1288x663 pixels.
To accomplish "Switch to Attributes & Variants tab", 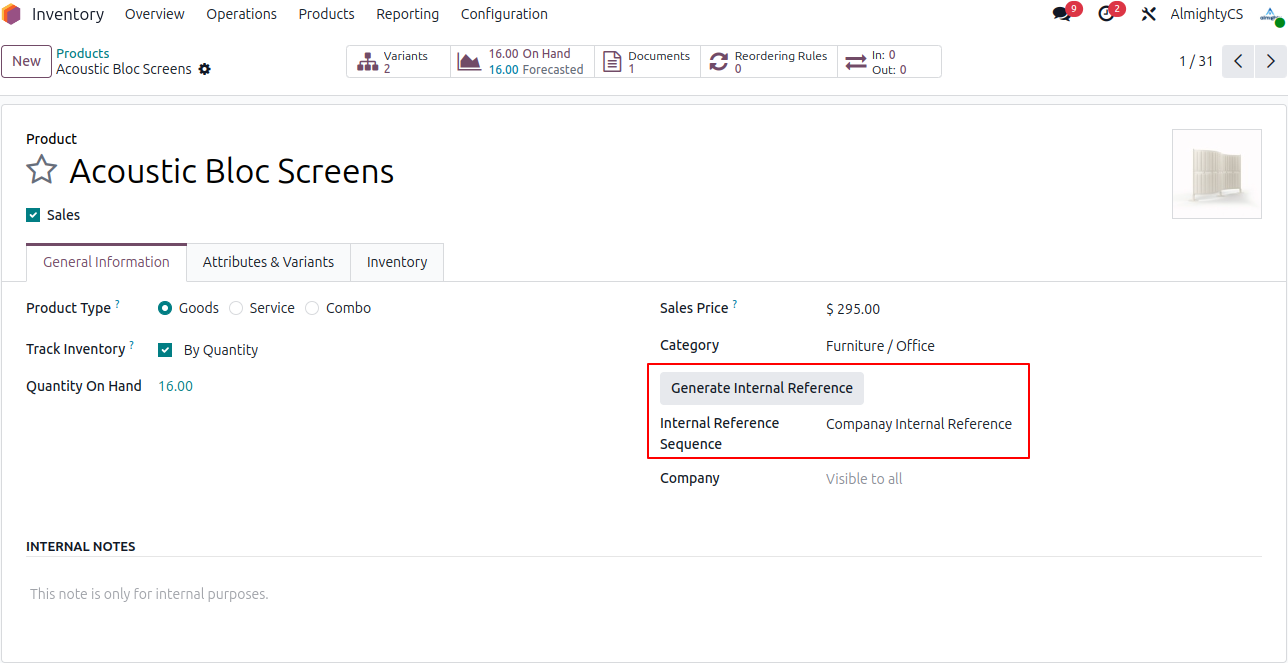I will (268, 262).
